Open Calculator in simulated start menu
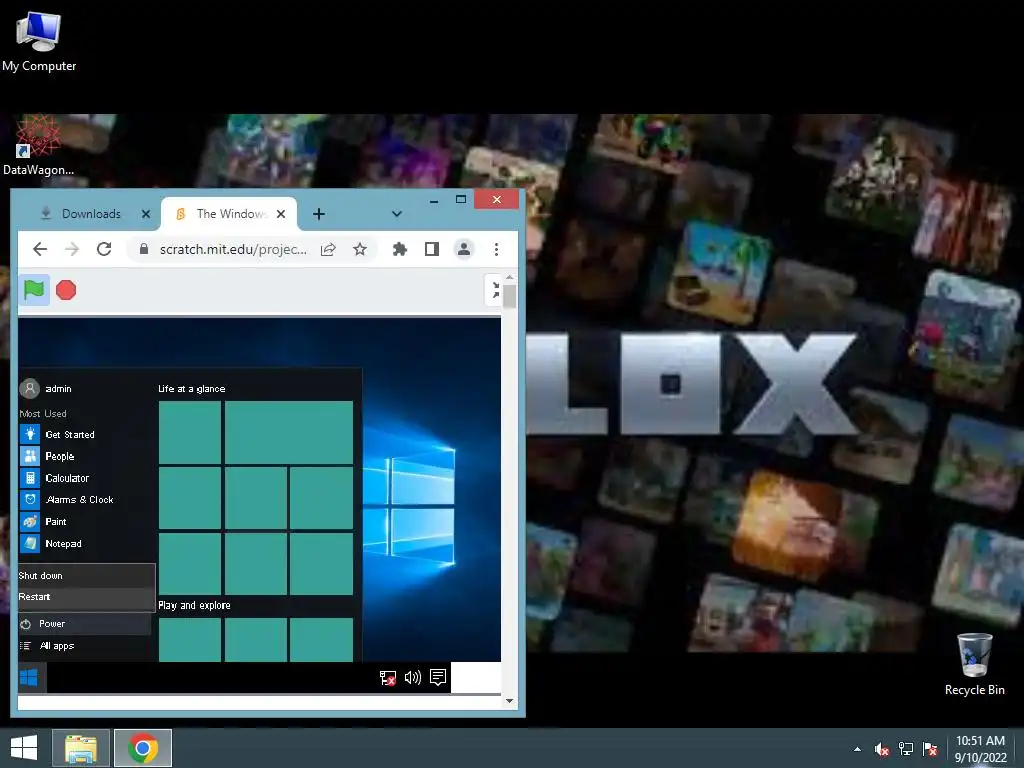This screenshot has width=1024, height=768. (x=67, y=478)
